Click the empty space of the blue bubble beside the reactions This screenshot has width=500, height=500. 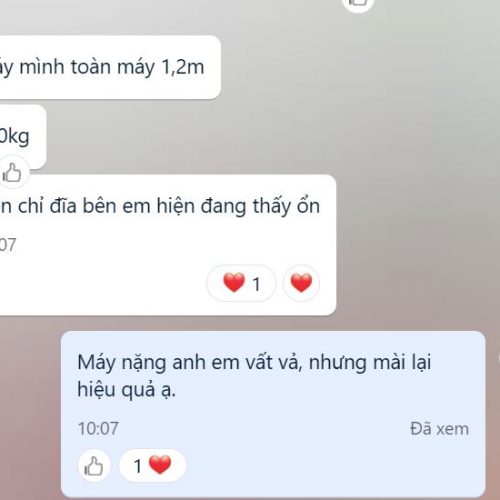pos(333,467)
